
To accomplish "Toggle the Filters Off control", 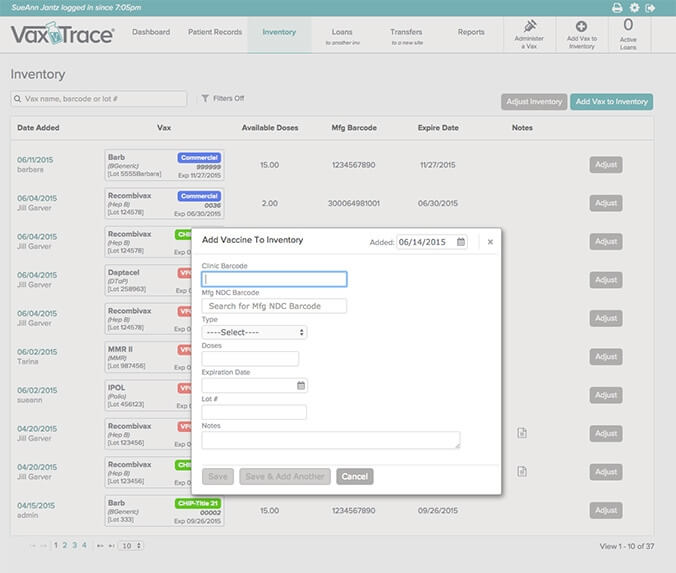I will (223, 99).
